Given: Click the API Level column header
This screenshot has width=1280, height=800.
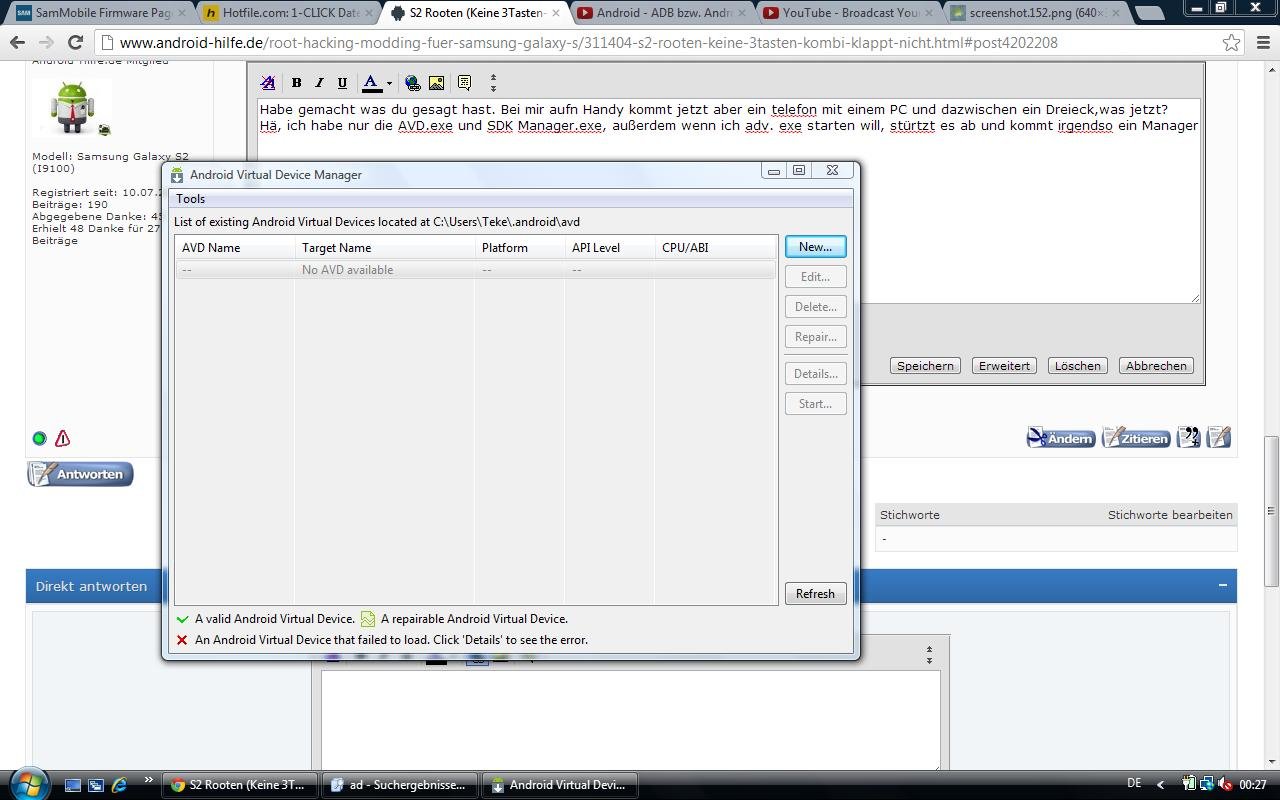Looking at the screenshot, I should (610, 248).
